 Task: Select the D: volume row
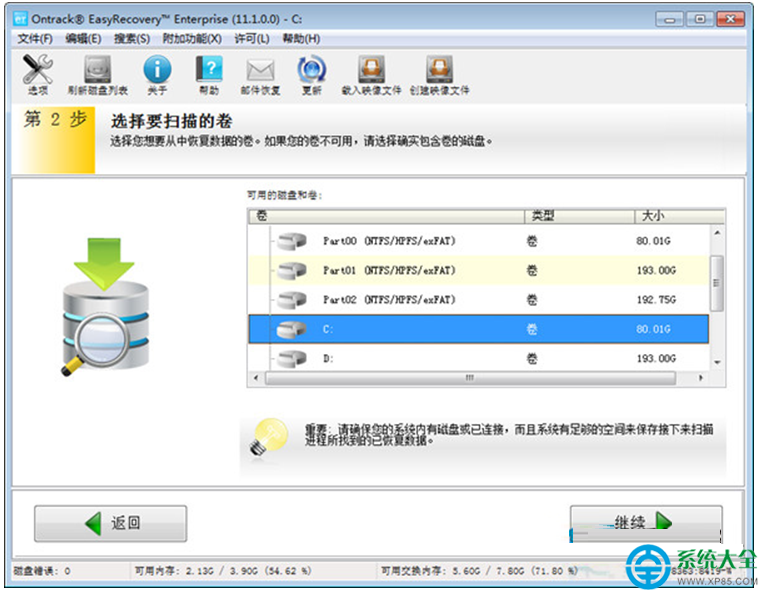tap(478, 359)
